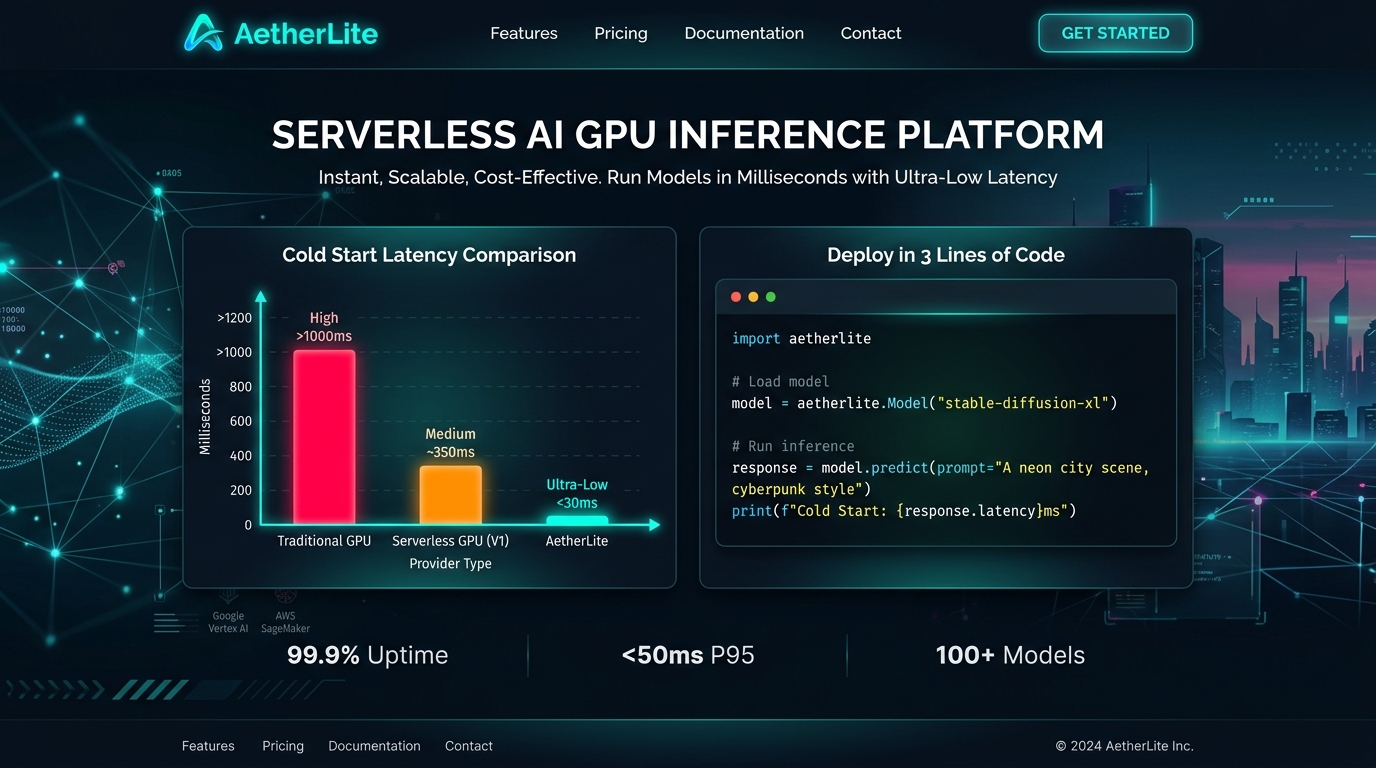This screenshot has width=1376, height=768.
Task: Click the red dot in the code window
Action: 736,297
